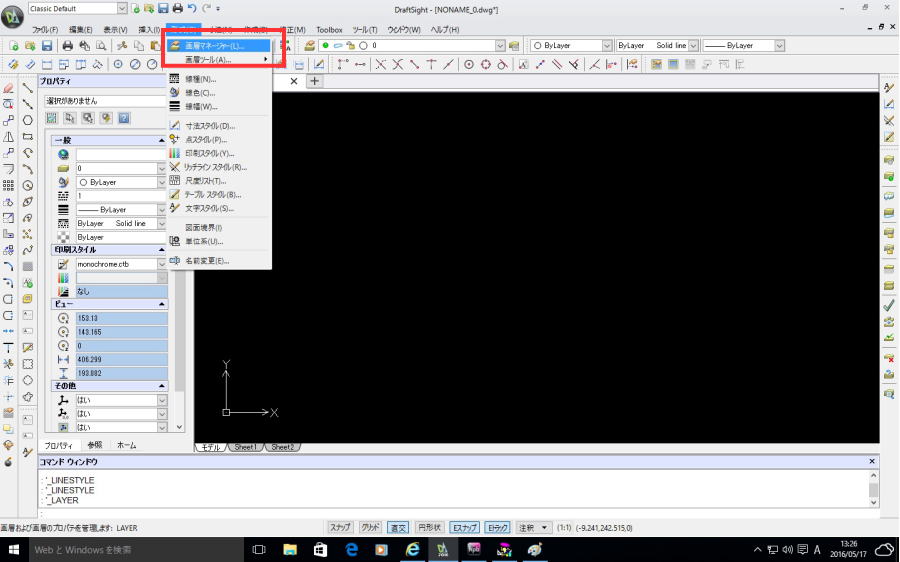
Task: Select the Mirror tool in the modify toolbar
Action: click(8, 137)
